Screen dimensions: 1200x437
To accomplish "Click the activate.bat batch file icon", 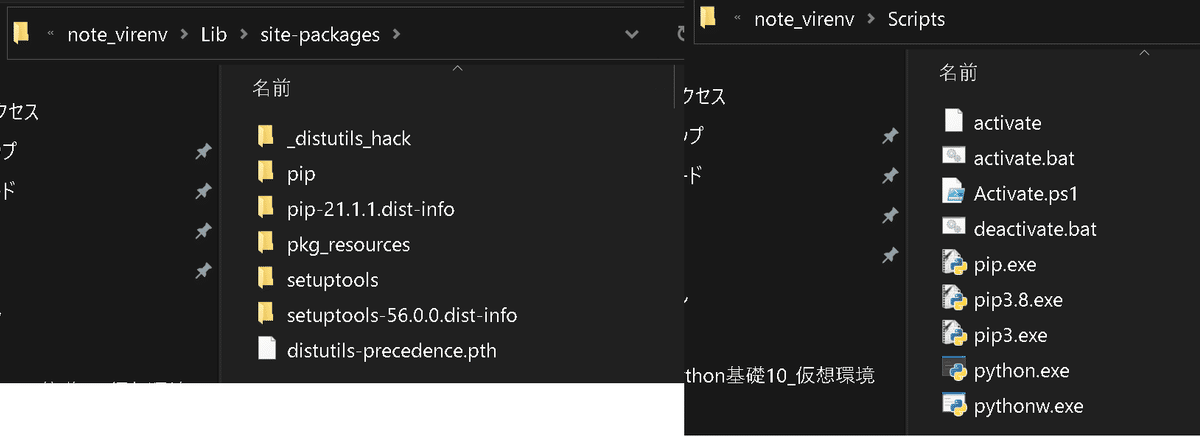I will click(953, 157).
